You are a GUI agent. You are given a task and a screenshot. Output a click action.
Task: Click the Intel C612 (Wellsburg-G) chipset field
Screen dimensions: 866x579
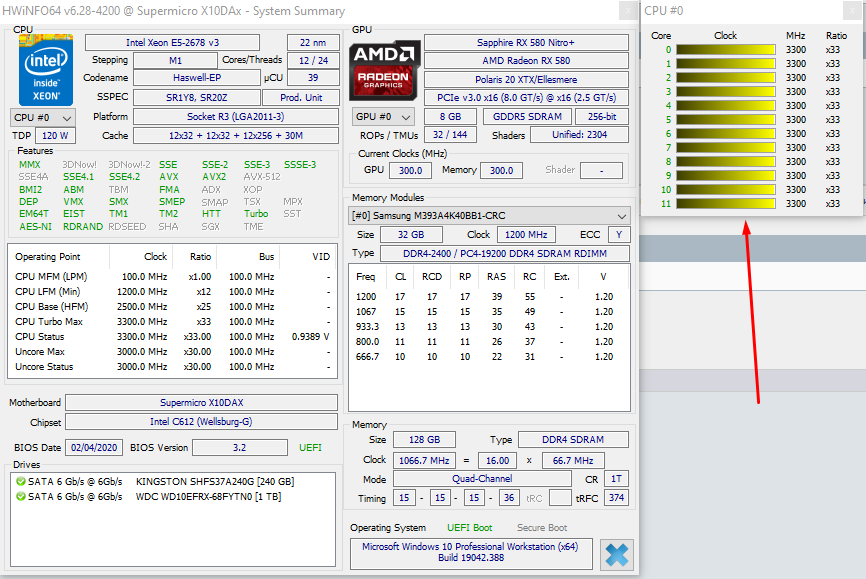[x=202, y=422]
